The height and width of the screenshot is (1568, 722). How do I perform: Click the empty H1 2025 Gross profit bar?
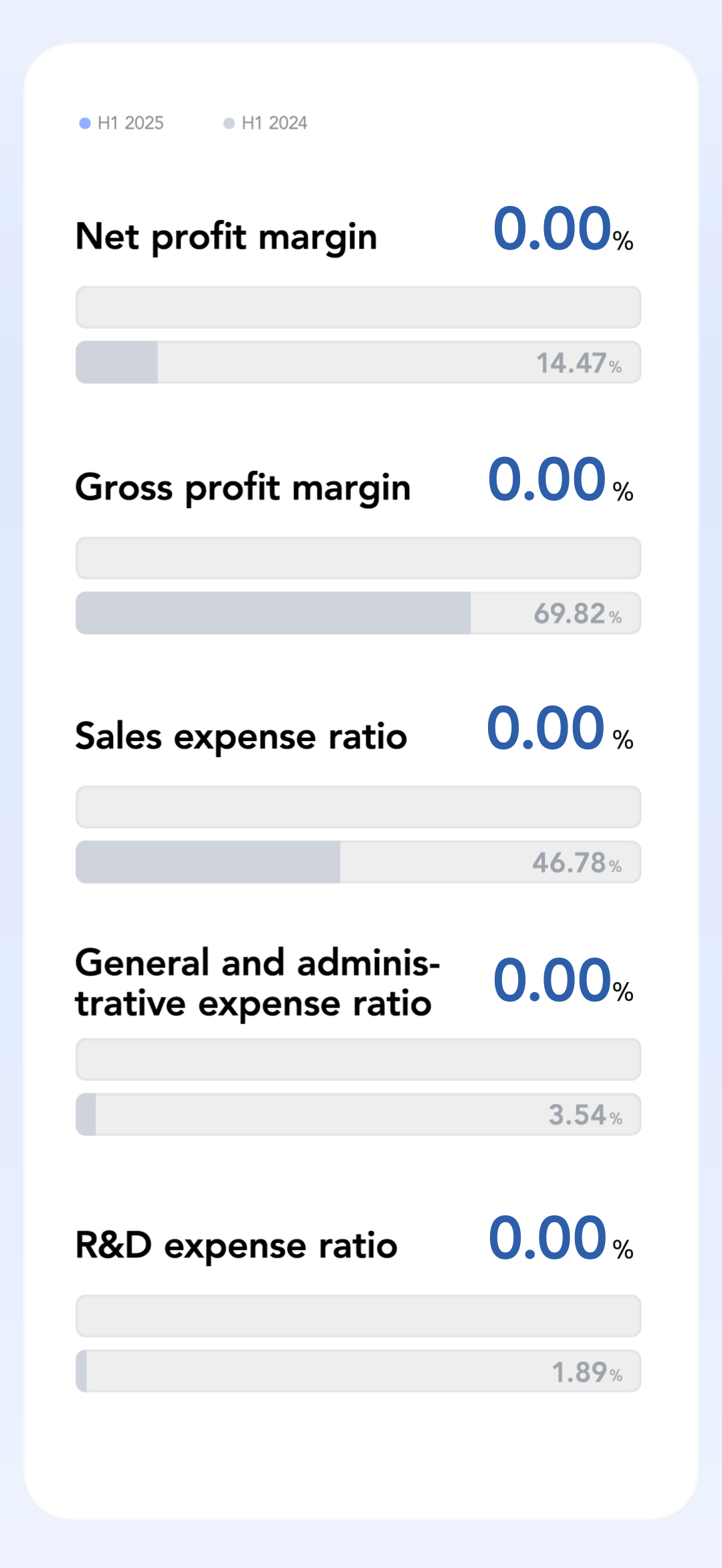pyautogui.click(x=358, y=558)
